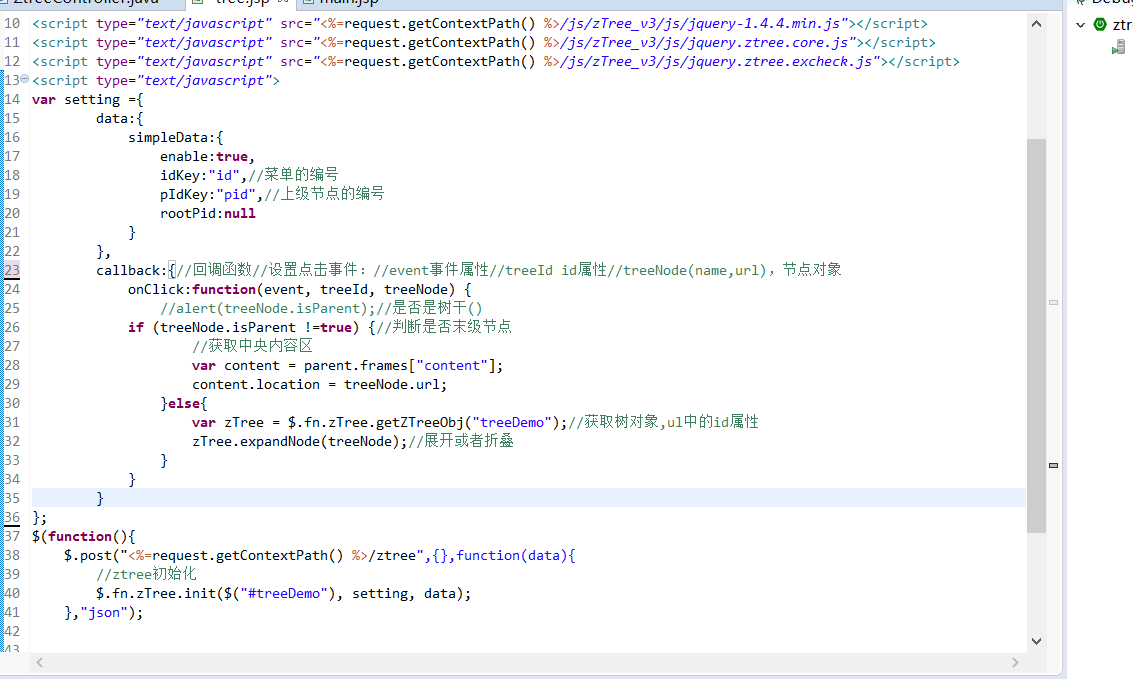Click the editor's vertical scroll down arrow
This screenshot has width=1133, height=679.
click(1036, 641)
